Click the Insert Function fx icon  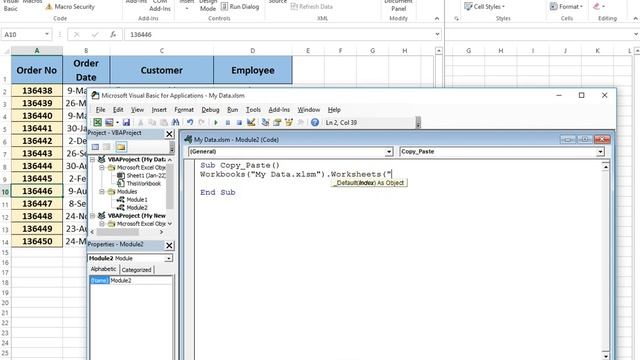(x=113, y=35)
